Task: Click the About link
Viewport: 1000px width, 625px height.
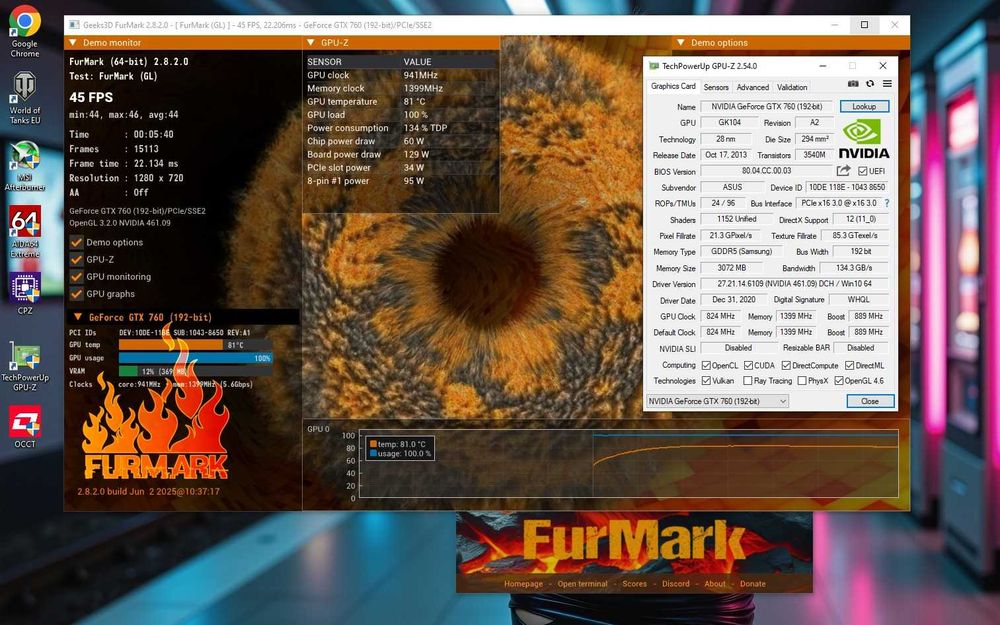Action: 715,584
